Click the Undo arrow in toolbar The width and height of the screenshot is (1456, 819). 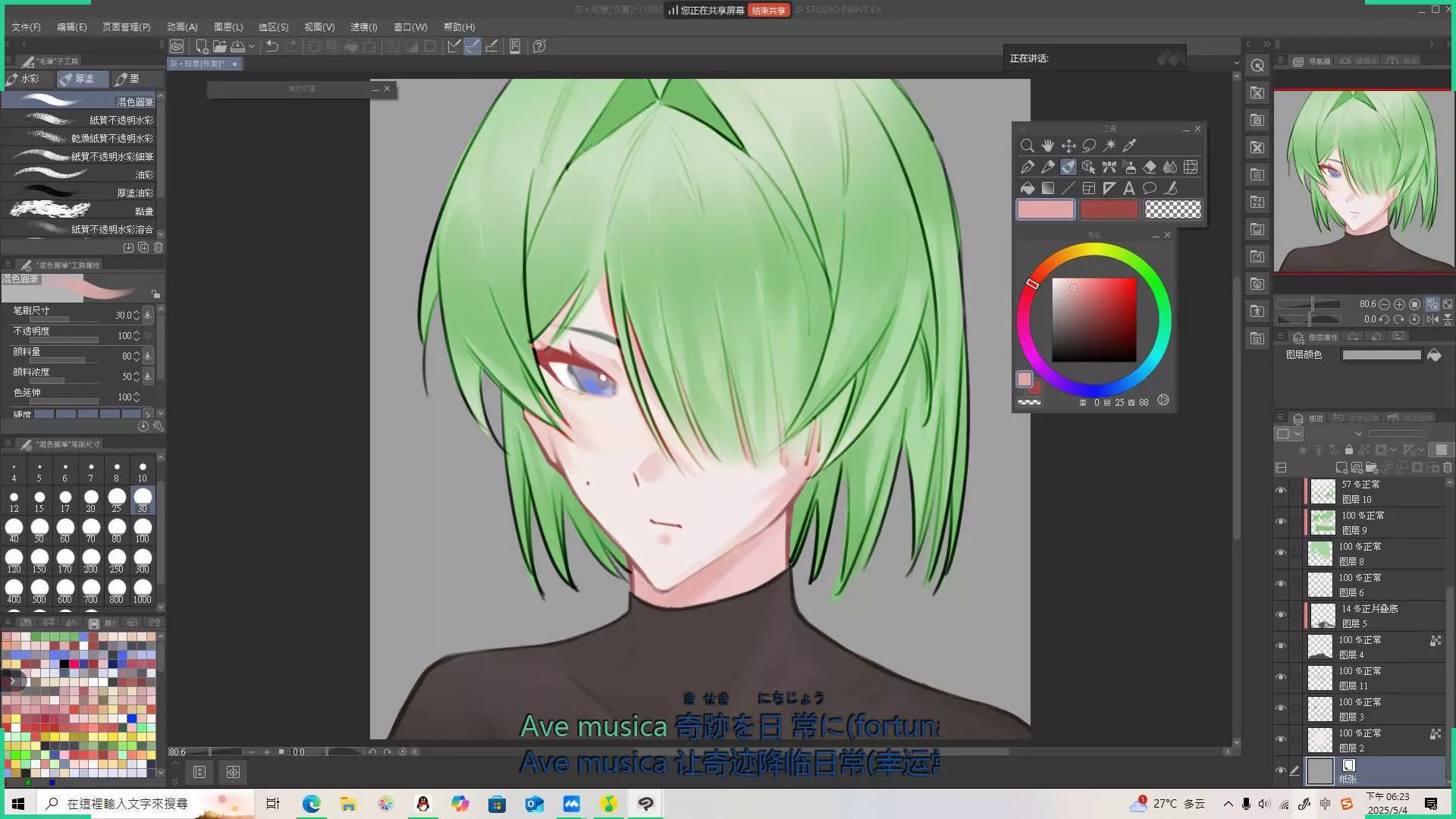click(x=272, y=46)
